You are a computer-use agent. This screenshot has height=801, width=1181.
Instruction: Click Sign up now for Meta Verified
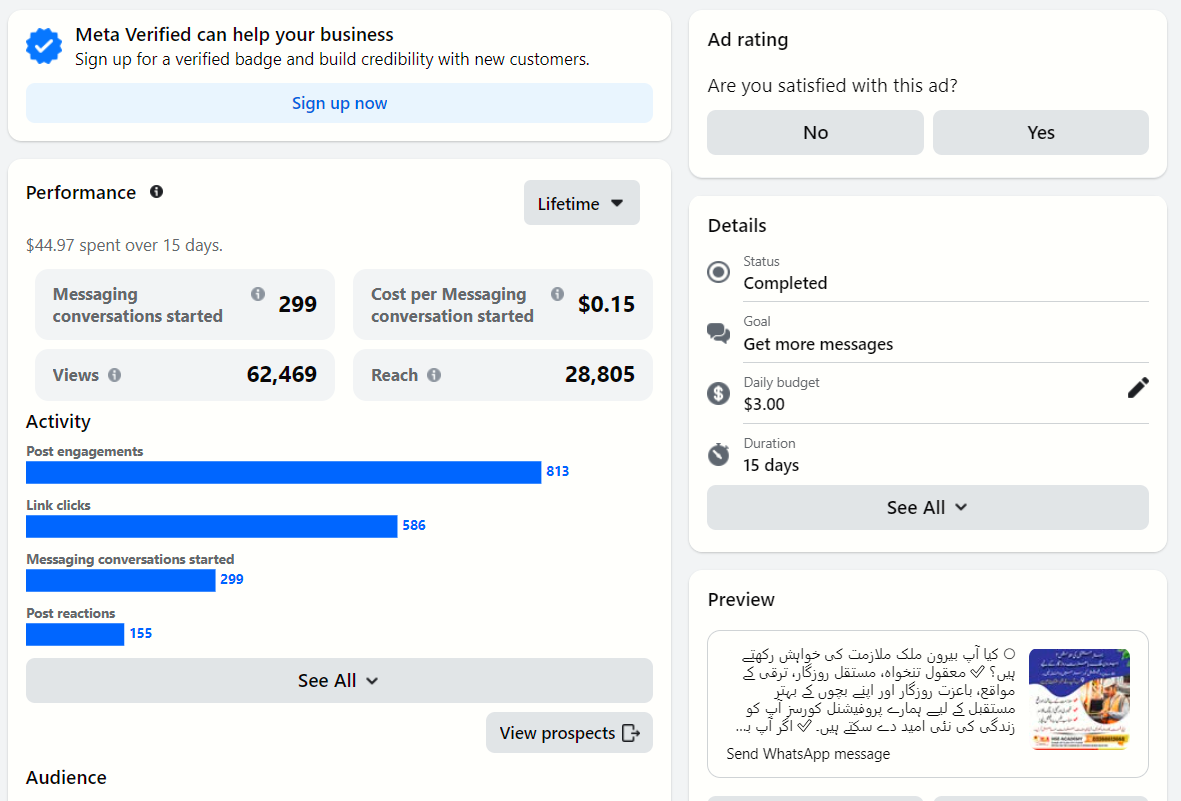tap(339, 103)
